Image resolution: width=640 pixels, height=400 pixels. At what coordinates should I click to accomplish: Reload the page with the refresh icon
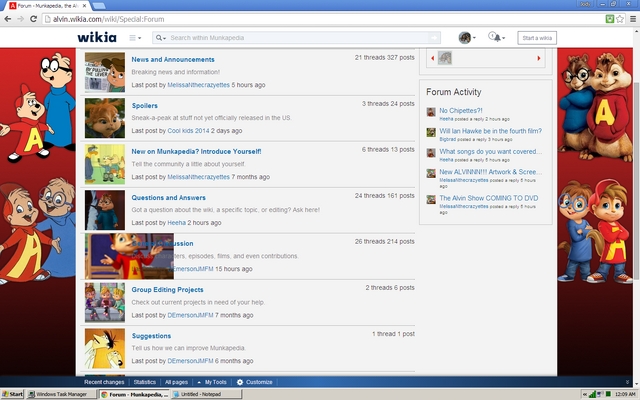pos(33,19)
